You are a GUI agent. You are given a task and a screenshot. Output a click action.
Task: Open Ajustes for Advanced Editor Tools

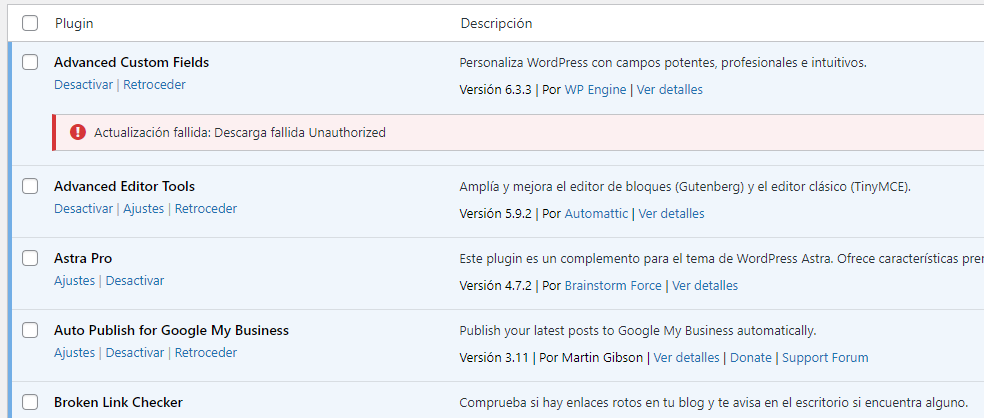[144, 209]
